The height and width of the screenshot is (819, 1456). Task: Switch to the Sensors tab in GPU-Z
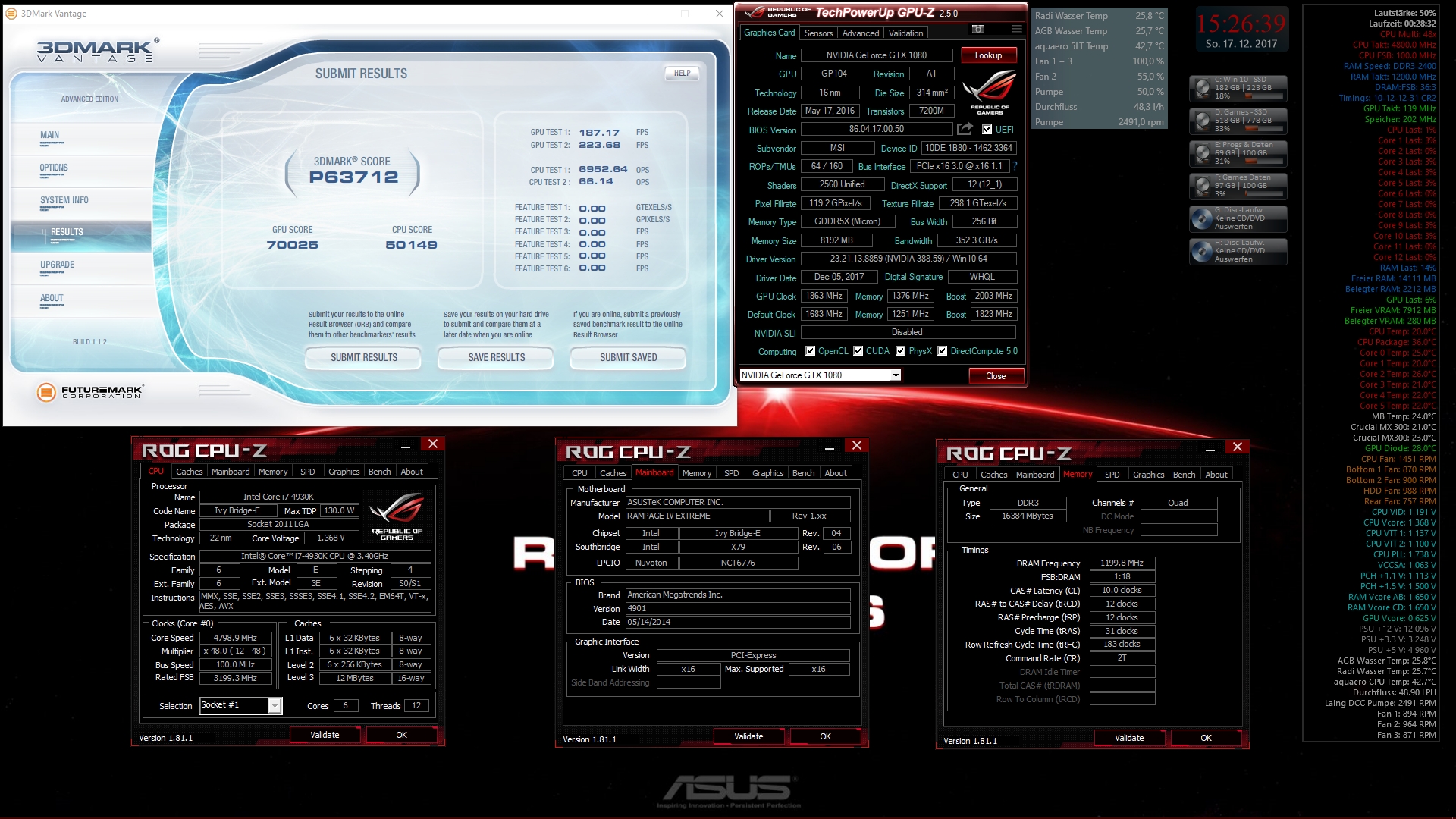click(x=818, y=33)
